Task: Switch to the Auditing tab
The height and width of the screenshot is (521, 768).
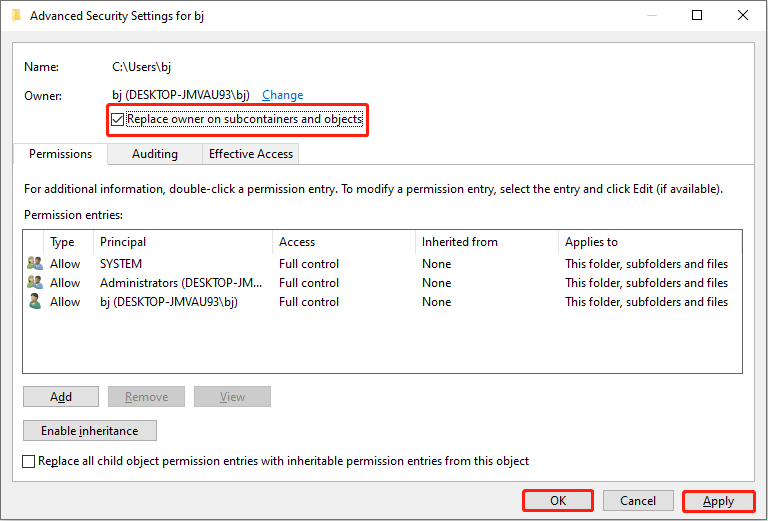Action: pyautogui.click(x=155, y=154)
